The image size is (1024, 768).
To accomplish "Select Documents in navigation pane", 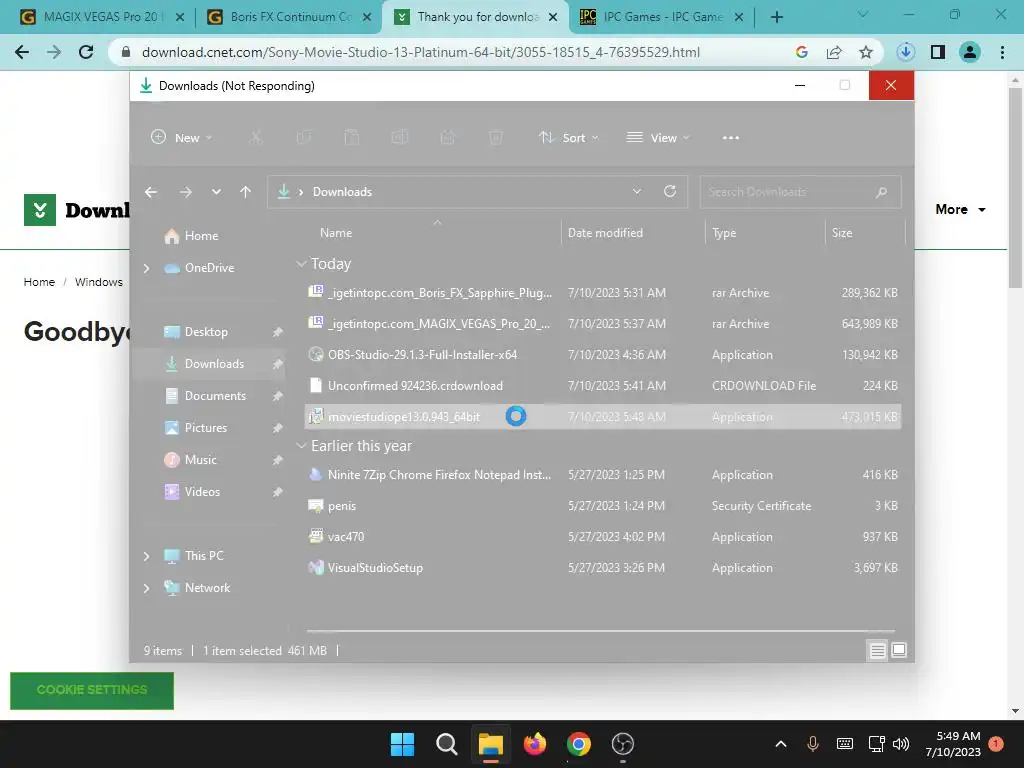I will (215, 396).
